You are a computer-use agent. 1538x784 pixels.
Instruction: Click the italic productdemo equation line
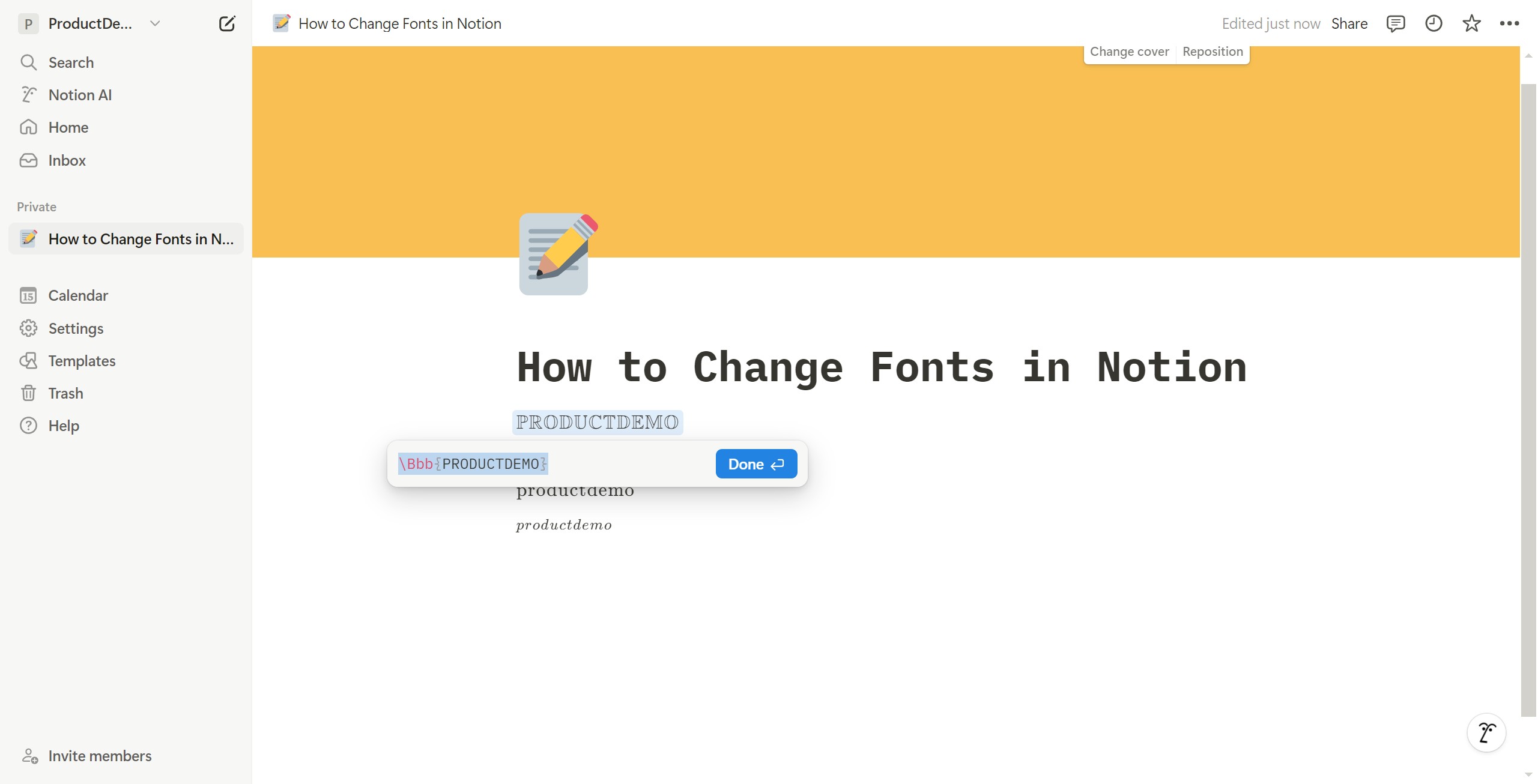564,525
